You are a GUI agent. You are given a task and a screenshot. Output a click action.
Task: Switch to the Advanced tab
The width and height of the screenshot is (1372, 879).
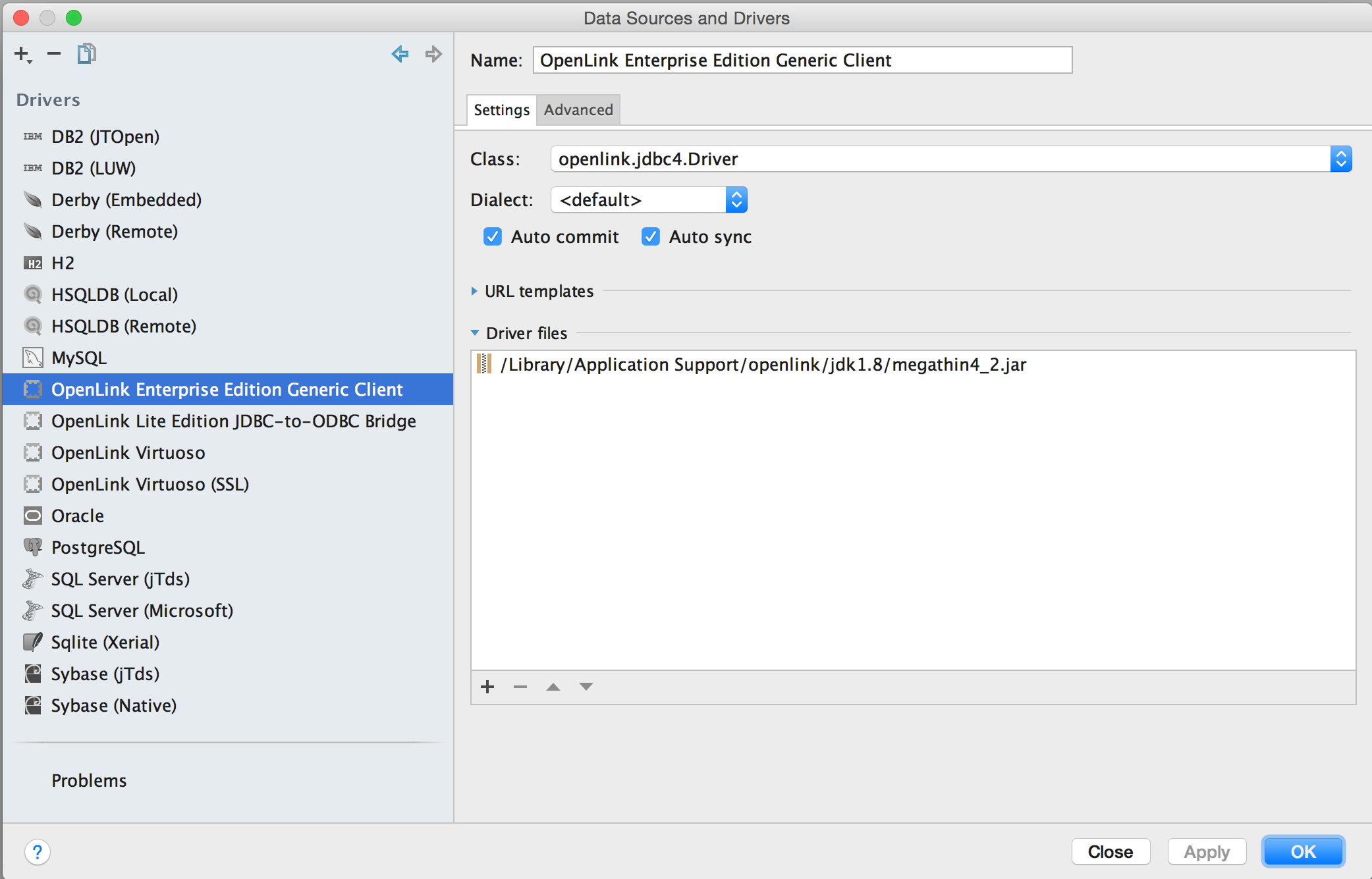578,110
